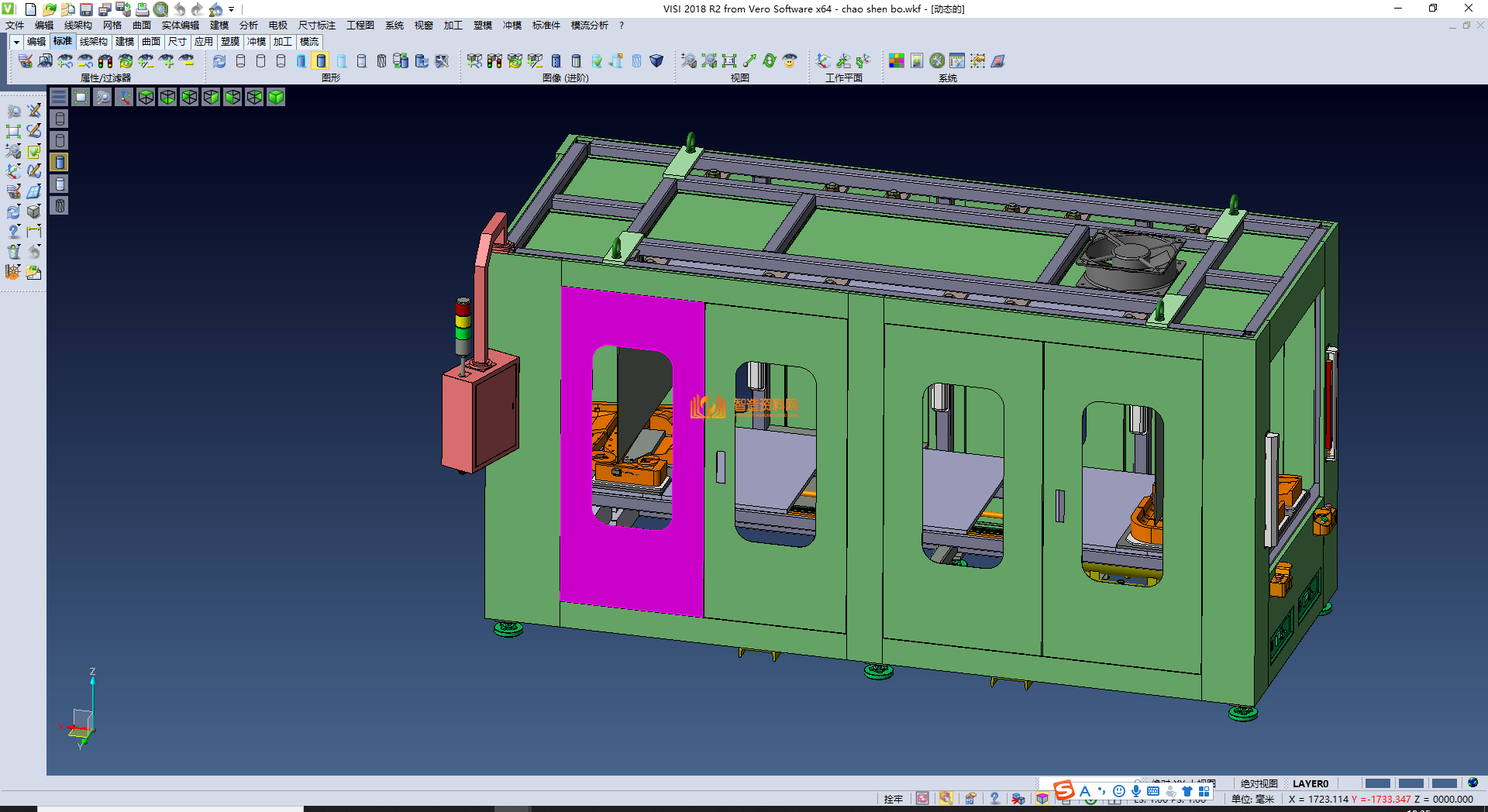This screenshot has height=812, width=1488.
Task: Click the zoom magnifier icon in viewport toolbar
Action: coord(102,97)
